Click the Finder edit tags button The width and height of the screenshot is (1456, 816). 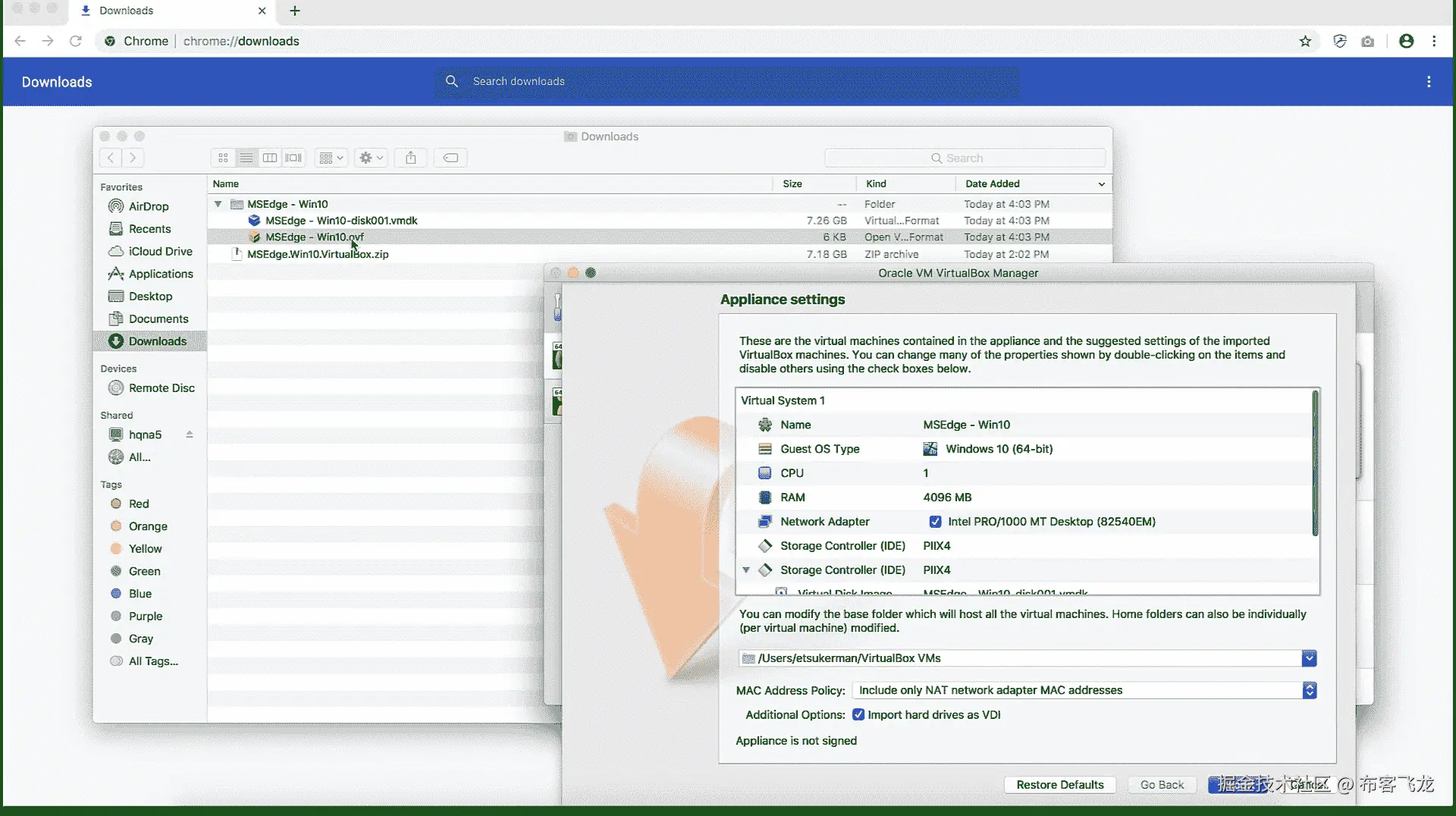pos(450,158)
